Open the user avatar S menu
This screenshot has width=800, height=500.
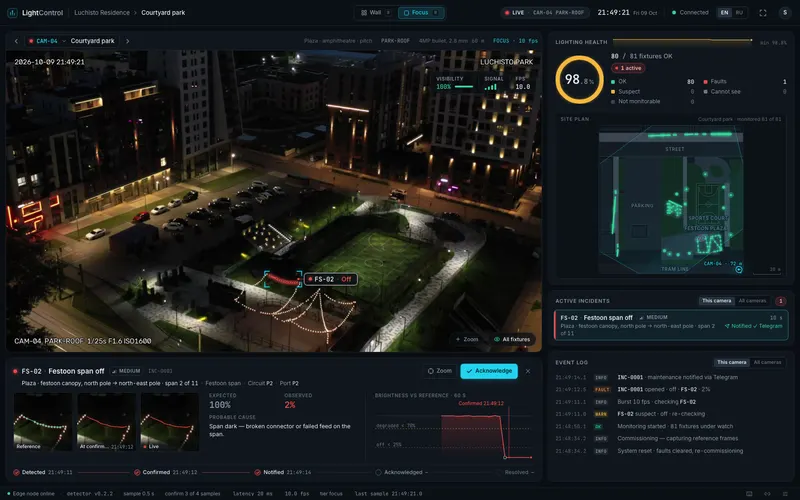[x=785, y=13]
